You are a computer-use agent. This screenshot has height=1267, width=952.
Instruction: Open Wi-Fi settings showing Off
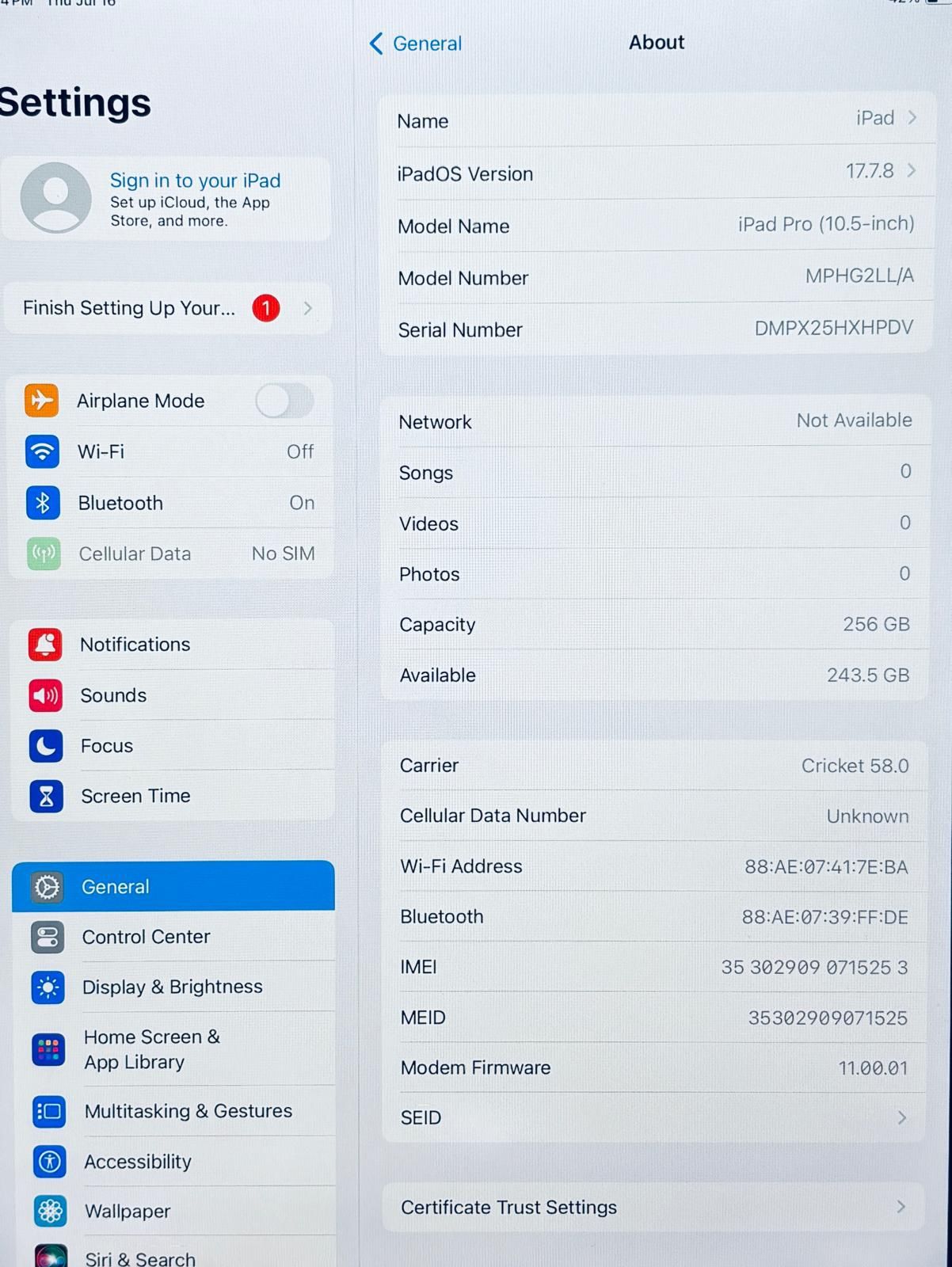[171, 451]
